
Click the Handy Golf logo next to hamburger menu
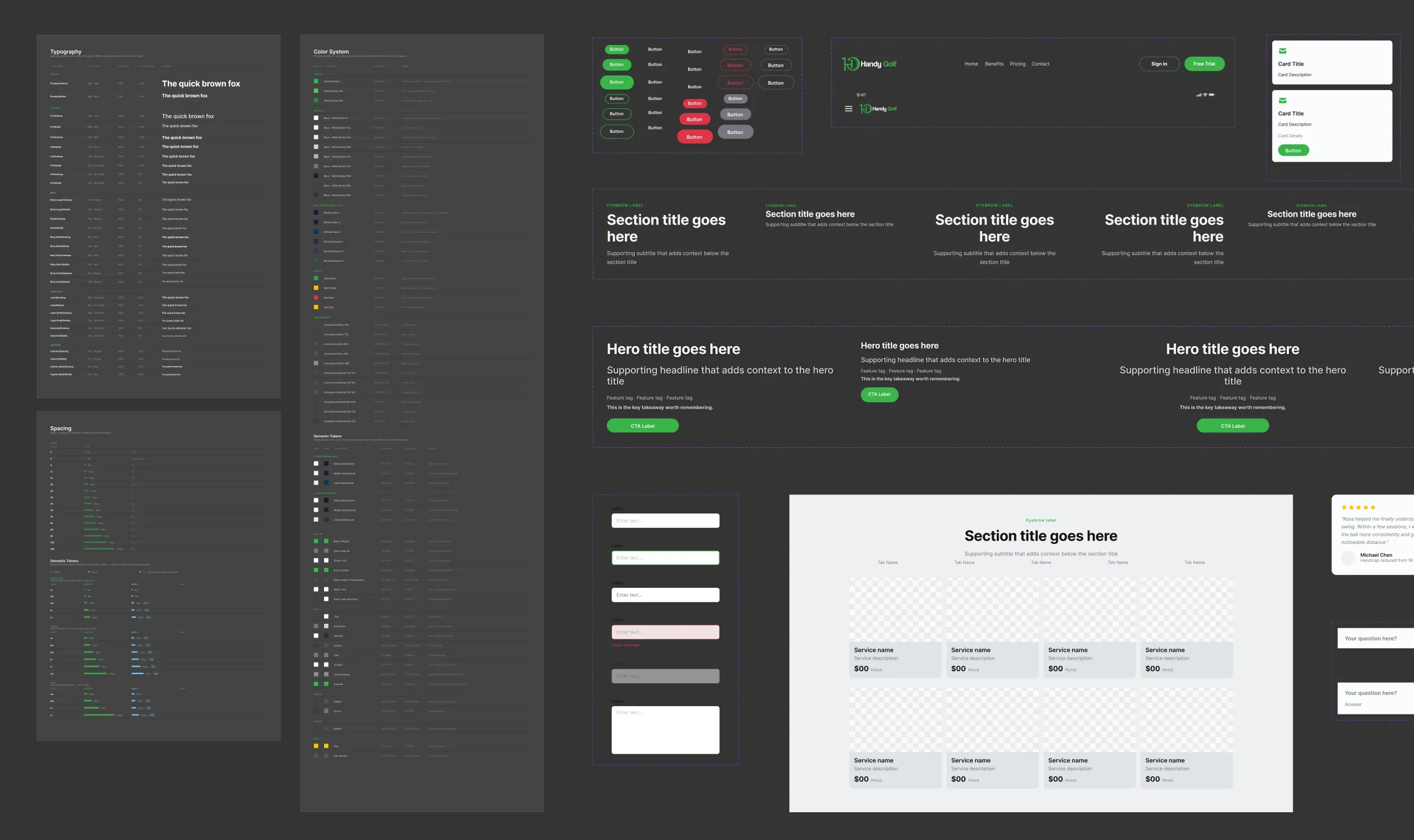click(x=878, y=109)
